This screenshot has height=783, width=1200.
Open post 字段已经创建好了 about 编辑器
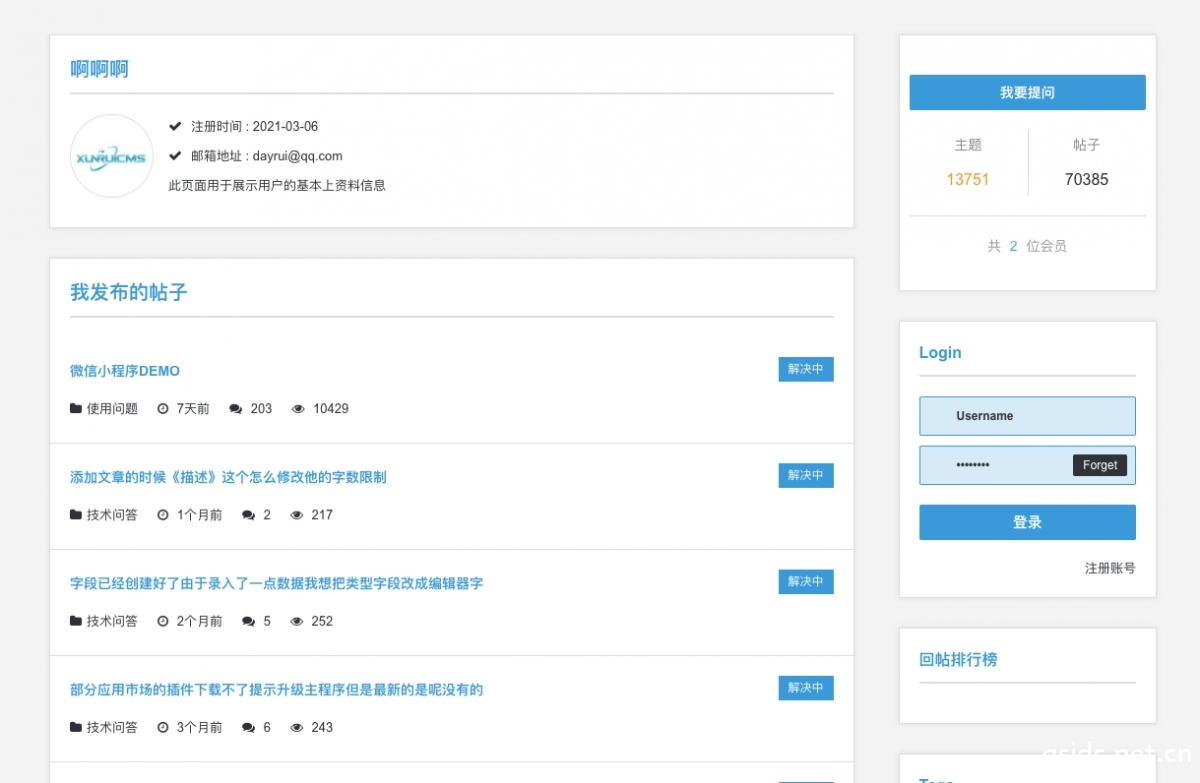(x=277, y=583)
